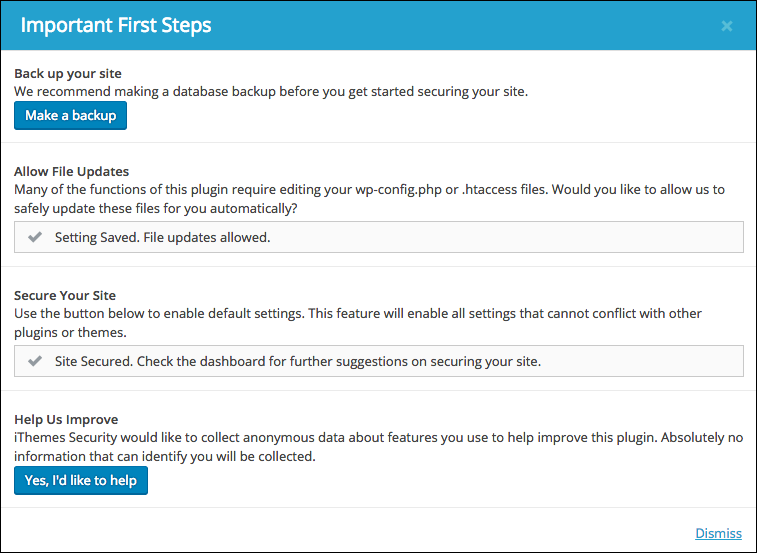Image resolution: width=757 pixels, height=553 pixels.
Task: Click the checkmark beside Site Secured
Action: point(35,361)
